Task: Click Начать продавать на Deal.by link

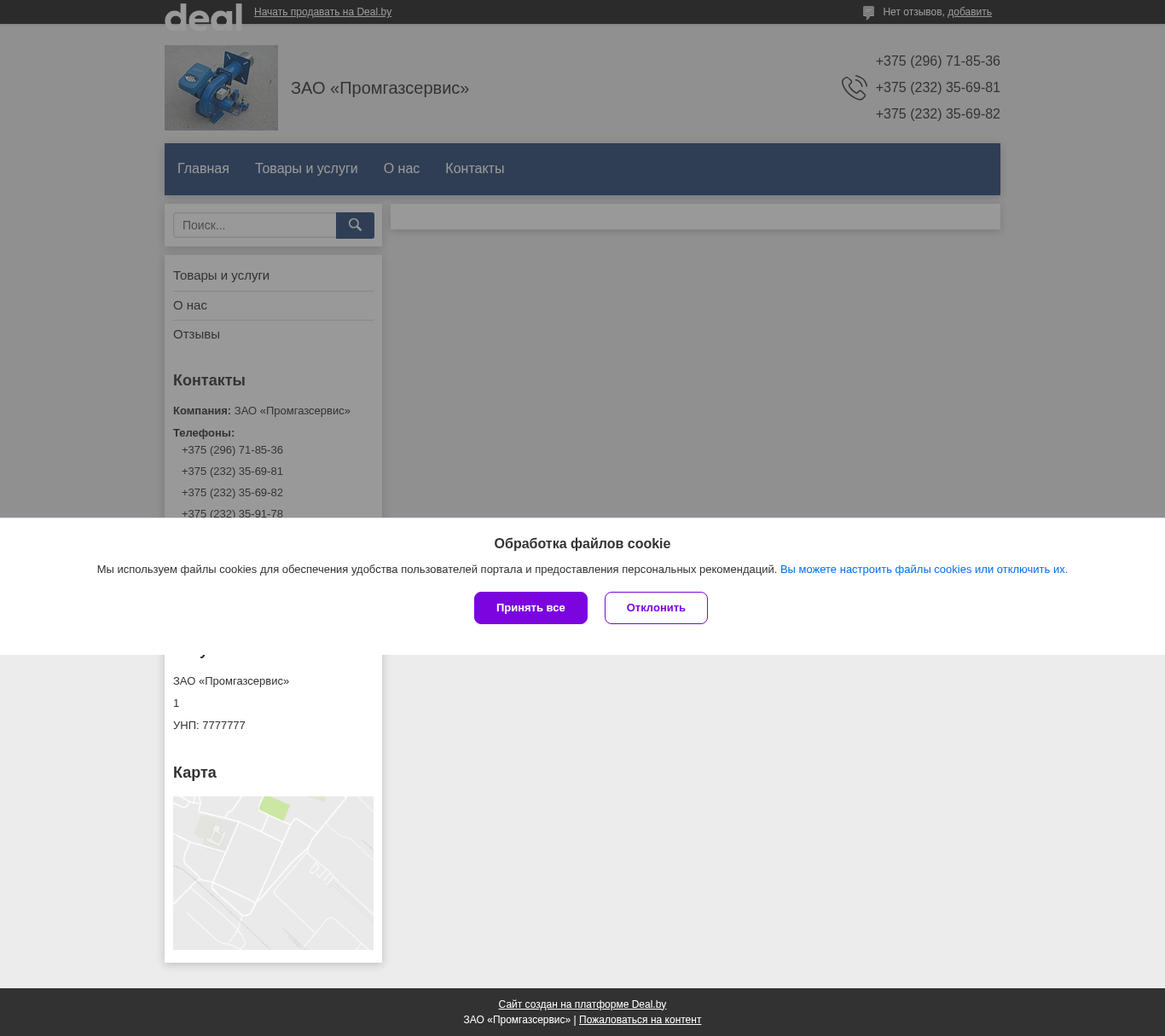Action: click(x=322, y=12)
